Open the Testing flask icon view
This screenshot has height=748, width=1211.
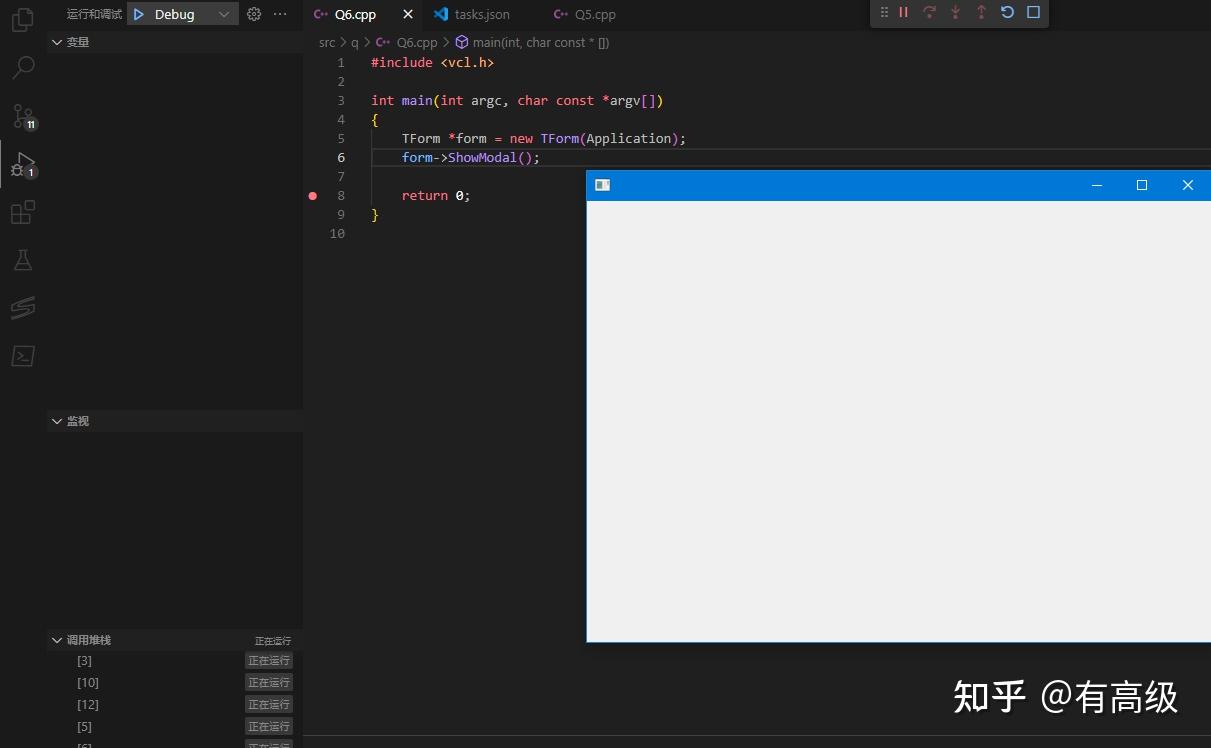point(22,259)
